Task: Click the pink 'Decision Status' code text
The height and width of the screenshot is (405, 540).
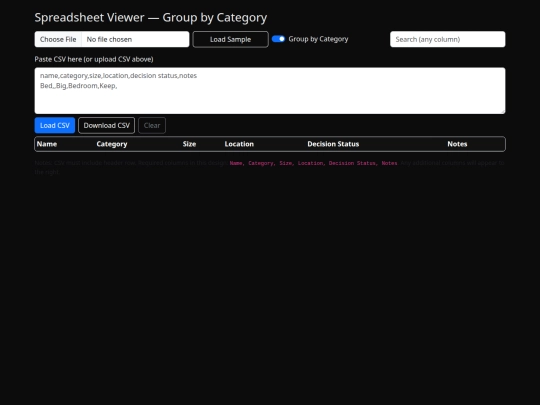Action: 352,163
